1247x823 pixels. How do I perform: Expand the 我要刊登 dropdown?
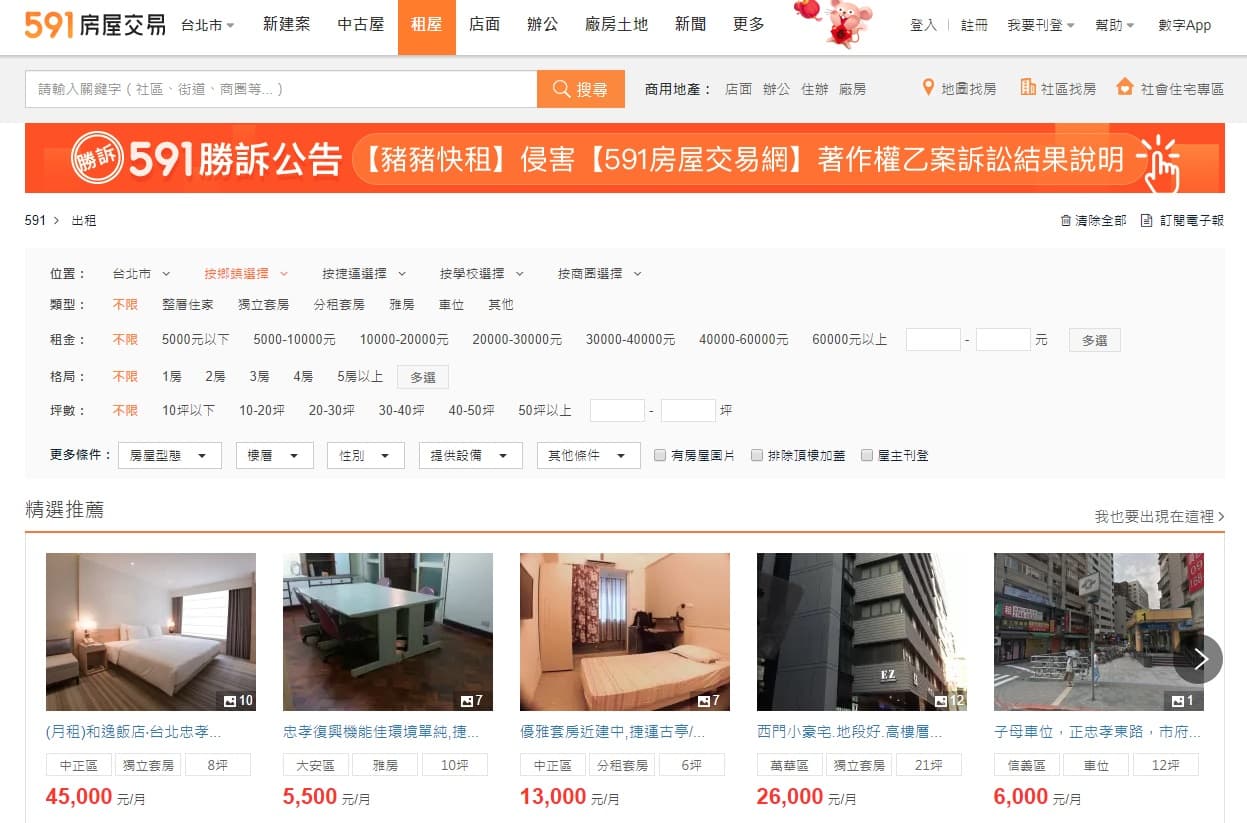point(1041,25)
